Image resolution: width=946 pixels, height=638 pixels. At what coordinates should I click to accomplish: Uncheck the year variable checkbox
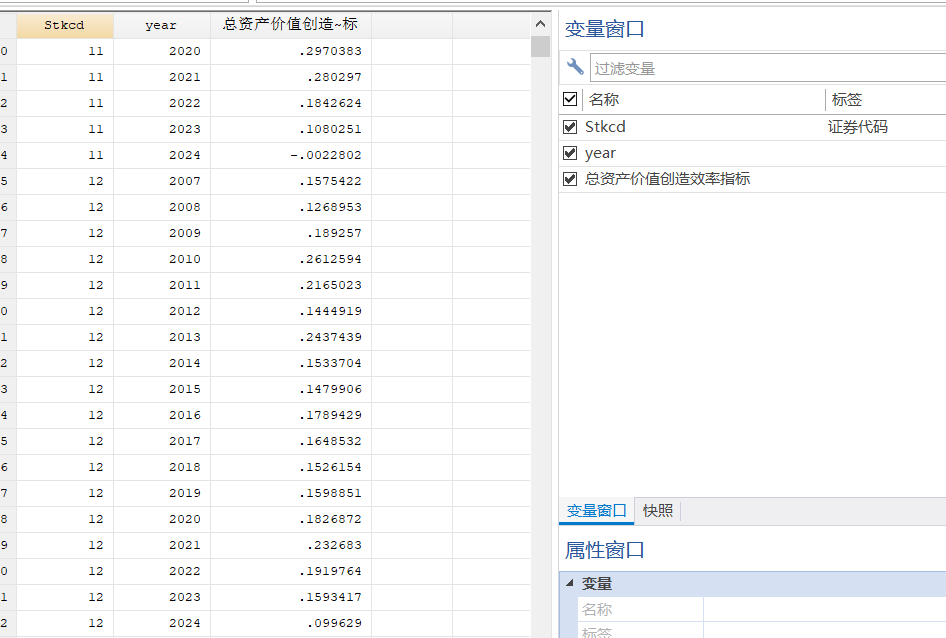(570, 153)
